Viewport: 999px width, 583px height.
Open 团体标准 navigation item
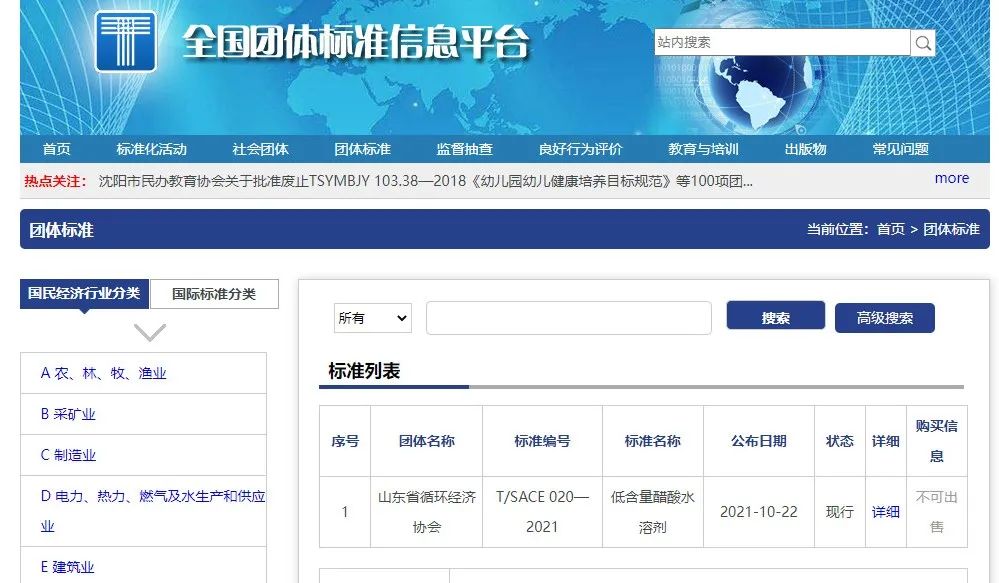[363, 149]
